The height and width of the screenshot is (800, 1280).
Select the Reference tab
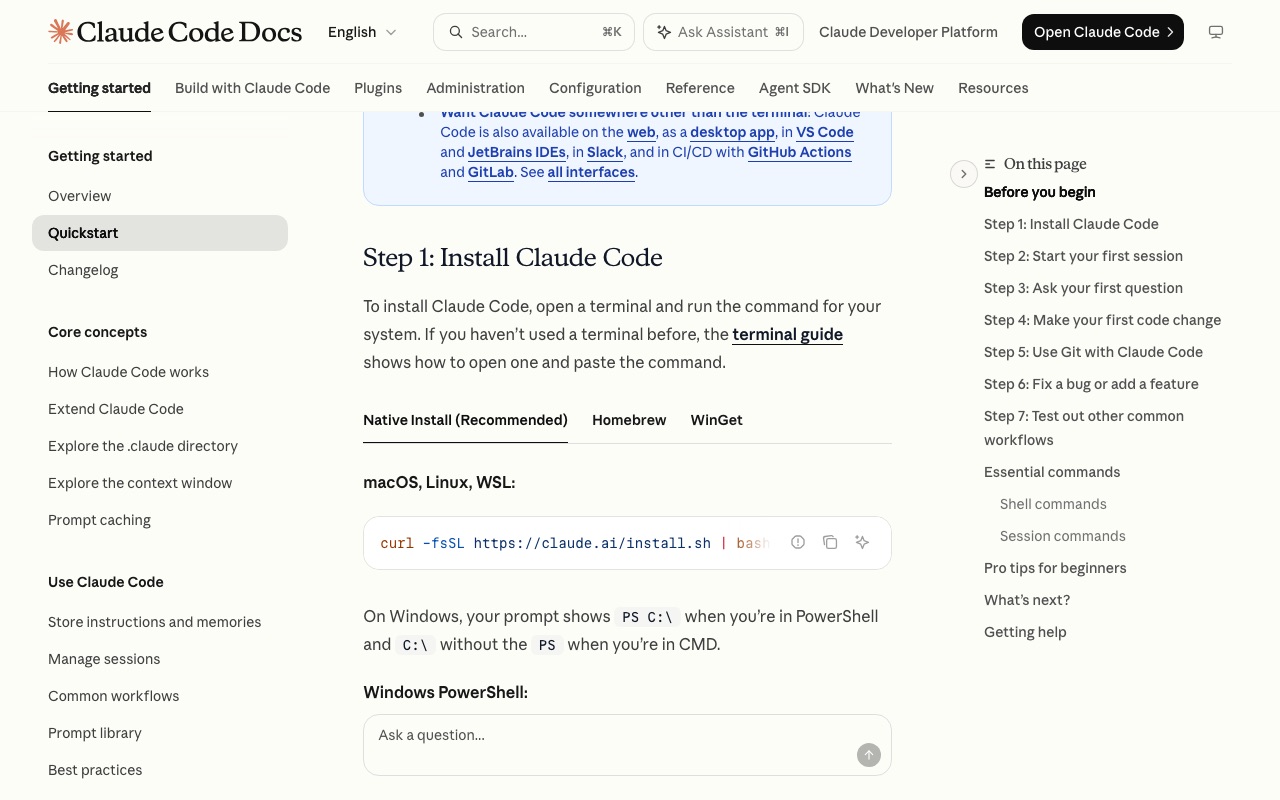(x=700, y=88)
